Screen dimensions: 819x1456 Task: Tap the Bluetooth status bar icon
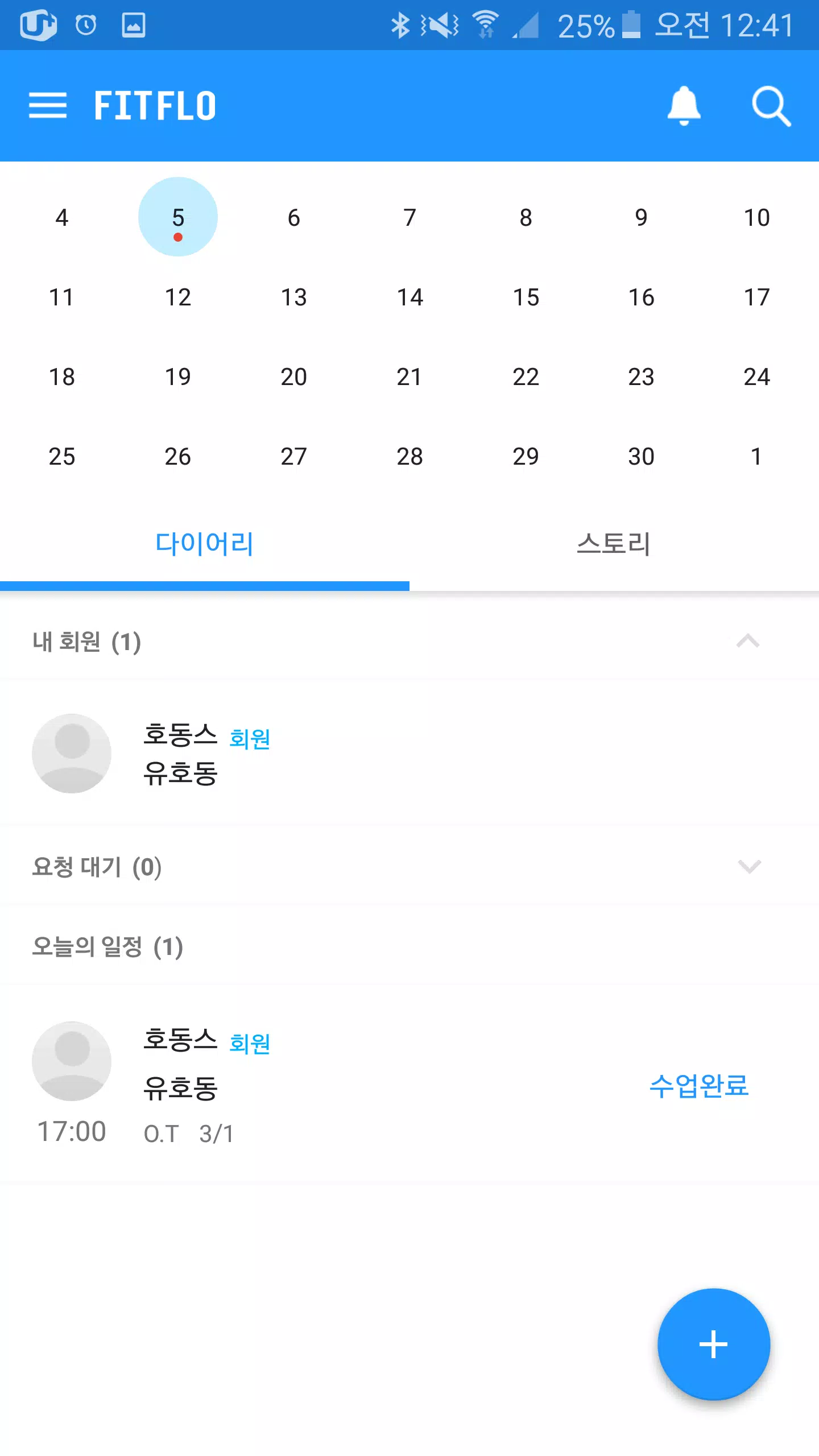(x=400, y=25)
